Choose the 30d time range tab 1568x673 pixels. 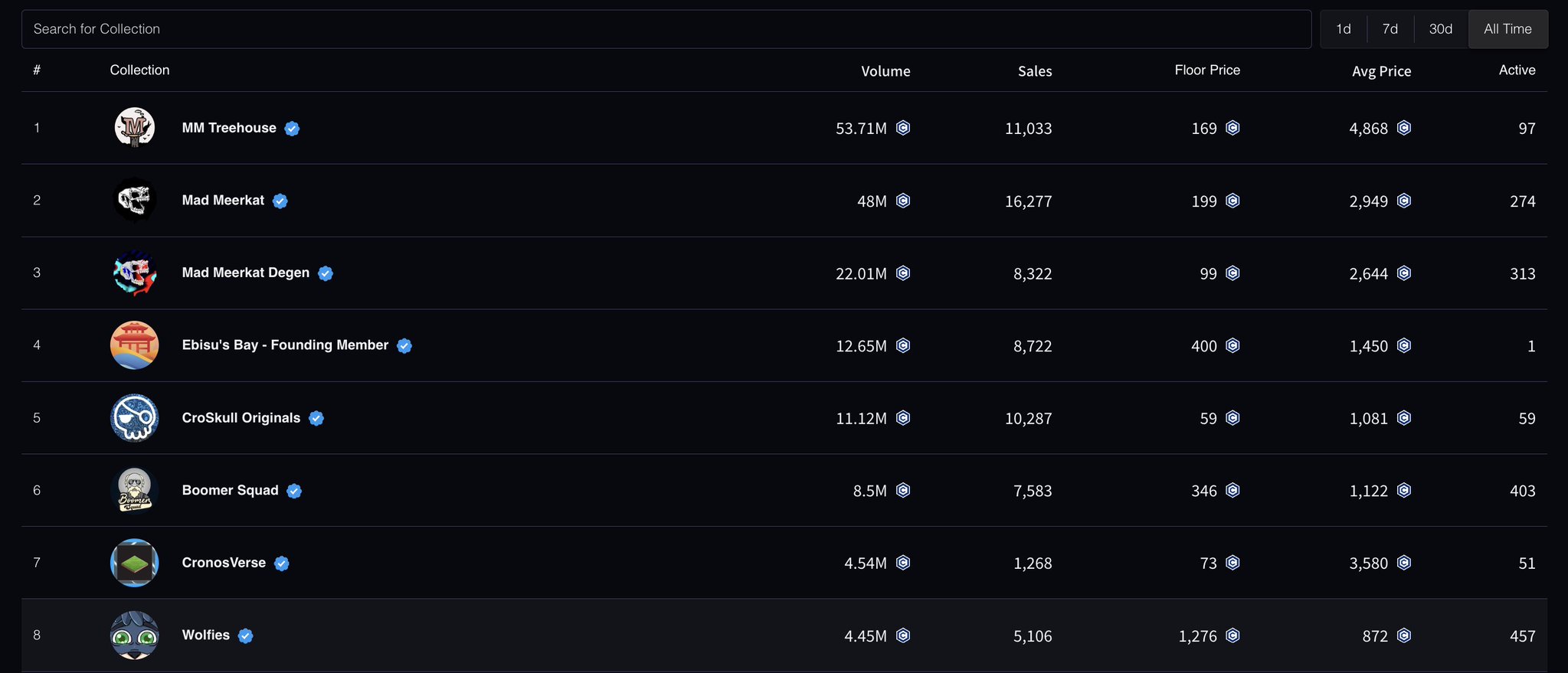[x=1440, y=29]
